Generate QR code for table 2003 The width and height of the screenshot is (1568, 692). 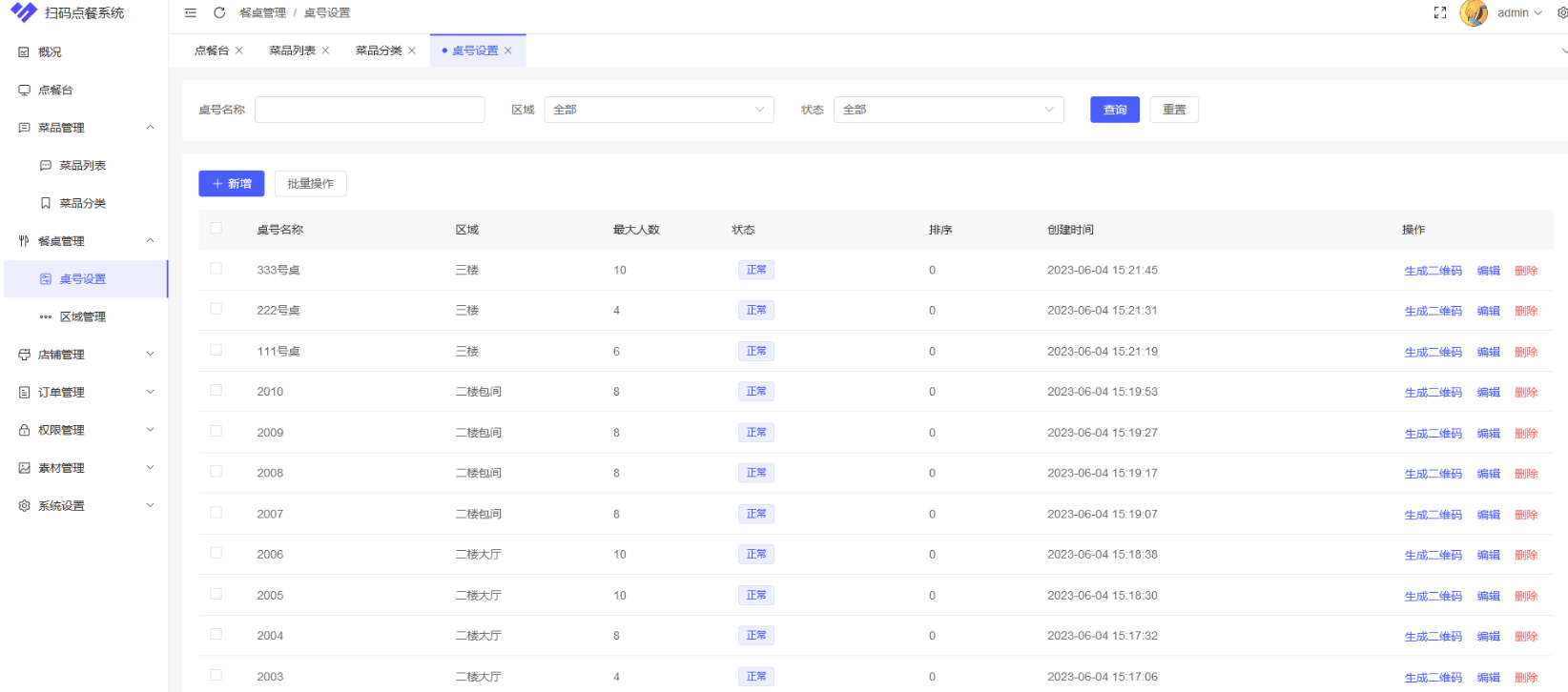pyautogui.click(x=1433, y=678)
